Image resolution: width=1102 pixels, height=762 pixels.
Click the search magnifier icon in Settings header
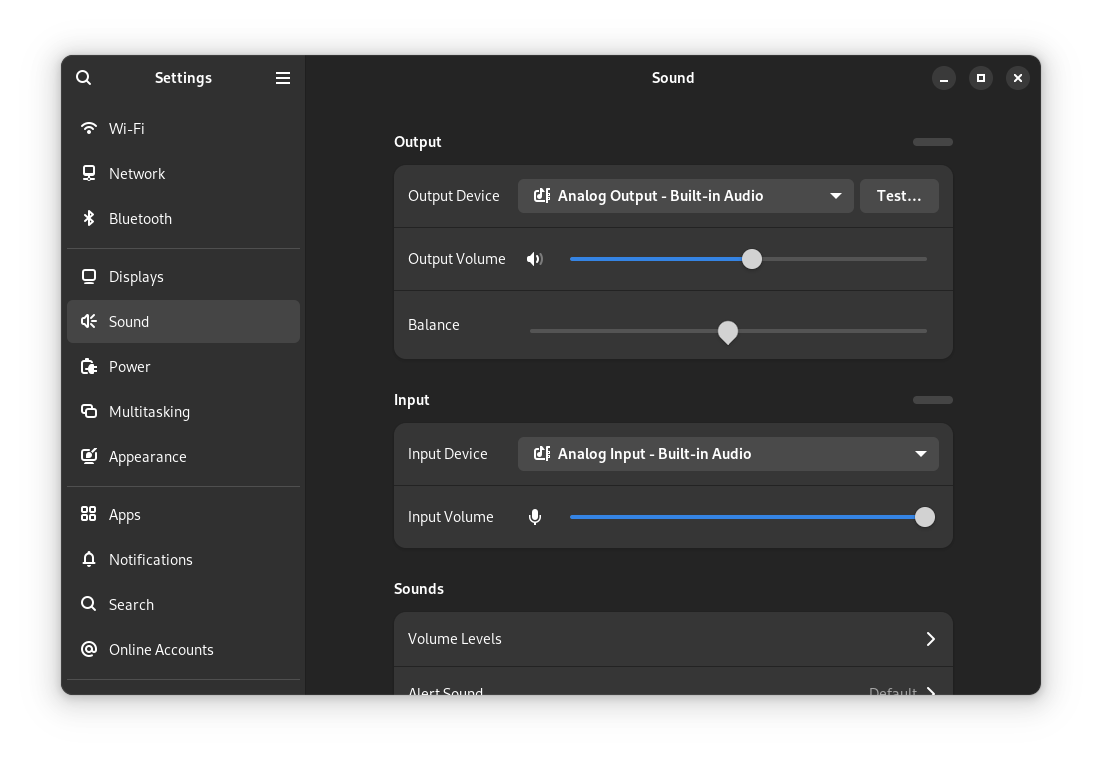[84, 78]
